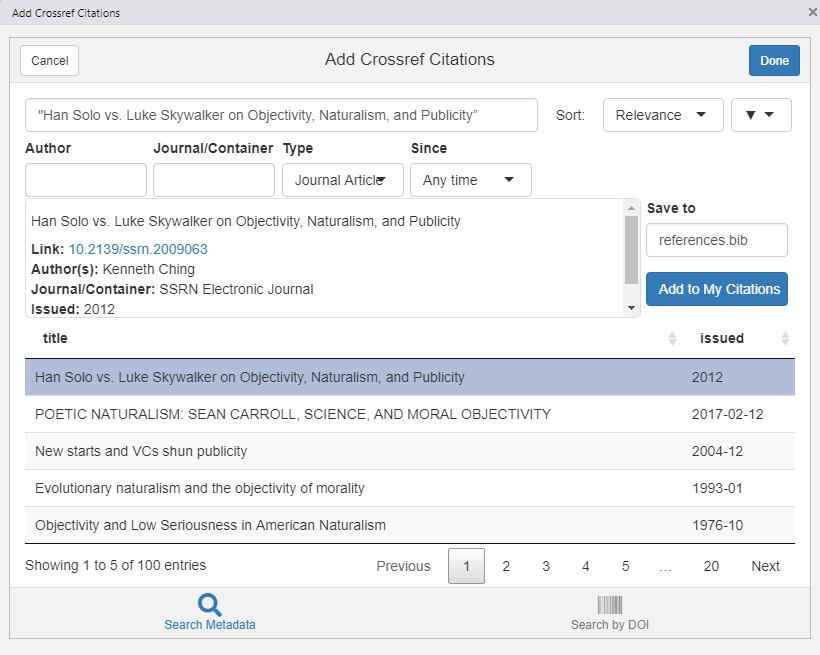This screenshot has height=655, width=820.
Task: Open the DOI link 10.2139/ssrn.2009063
Action: point(138,249)
